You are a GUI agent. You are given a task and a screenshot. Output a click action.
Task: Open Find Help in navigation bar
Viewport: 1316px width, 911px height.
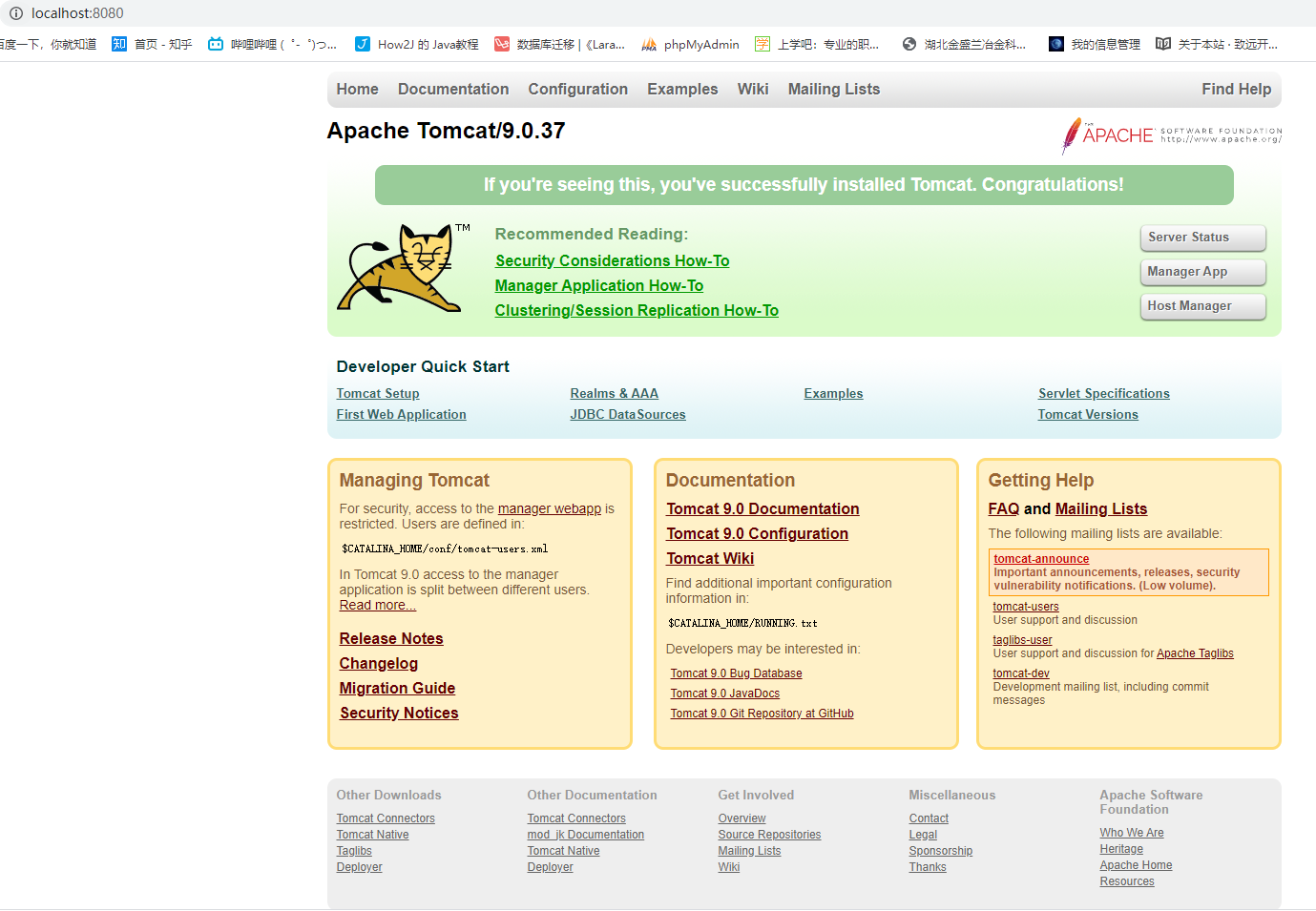tap(1236, 89)
